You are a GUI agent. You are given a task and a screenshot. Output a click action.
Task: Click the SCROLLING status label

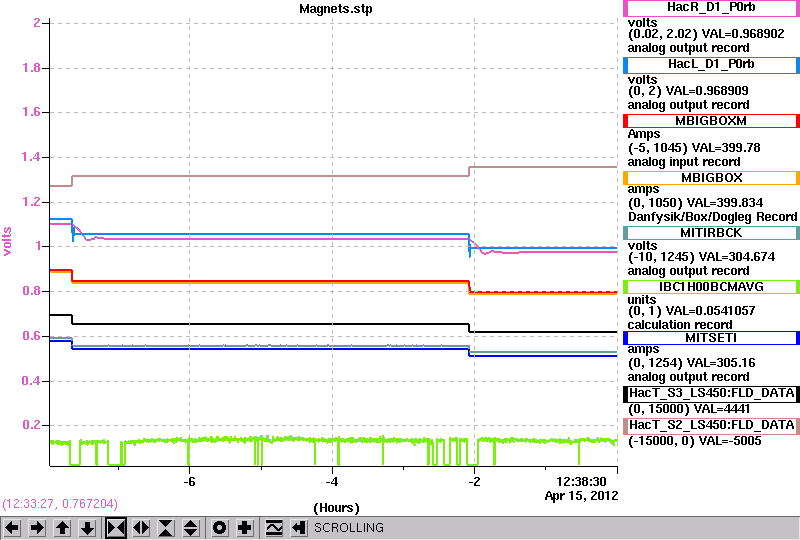coord(348,528)
